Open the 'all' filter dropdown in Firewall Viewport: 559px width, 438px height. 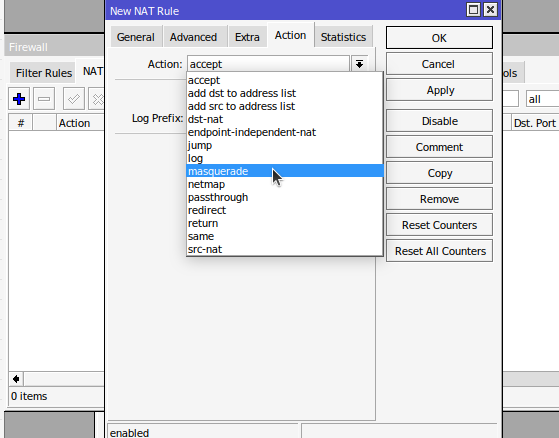[x=542, y=99]
